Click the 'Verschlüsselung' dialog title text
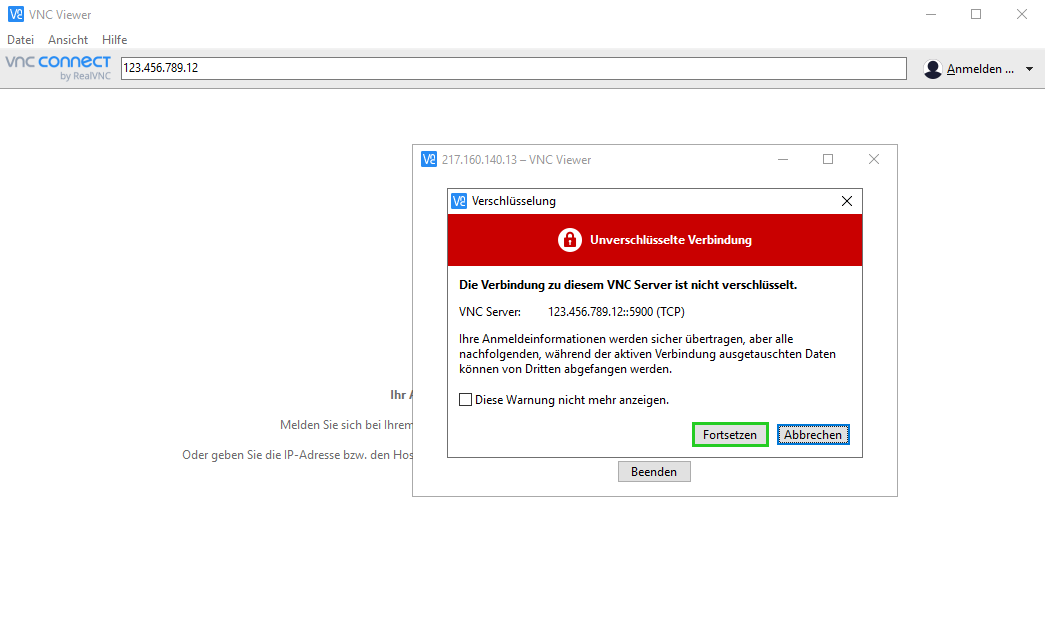 [x=514, y=201]
